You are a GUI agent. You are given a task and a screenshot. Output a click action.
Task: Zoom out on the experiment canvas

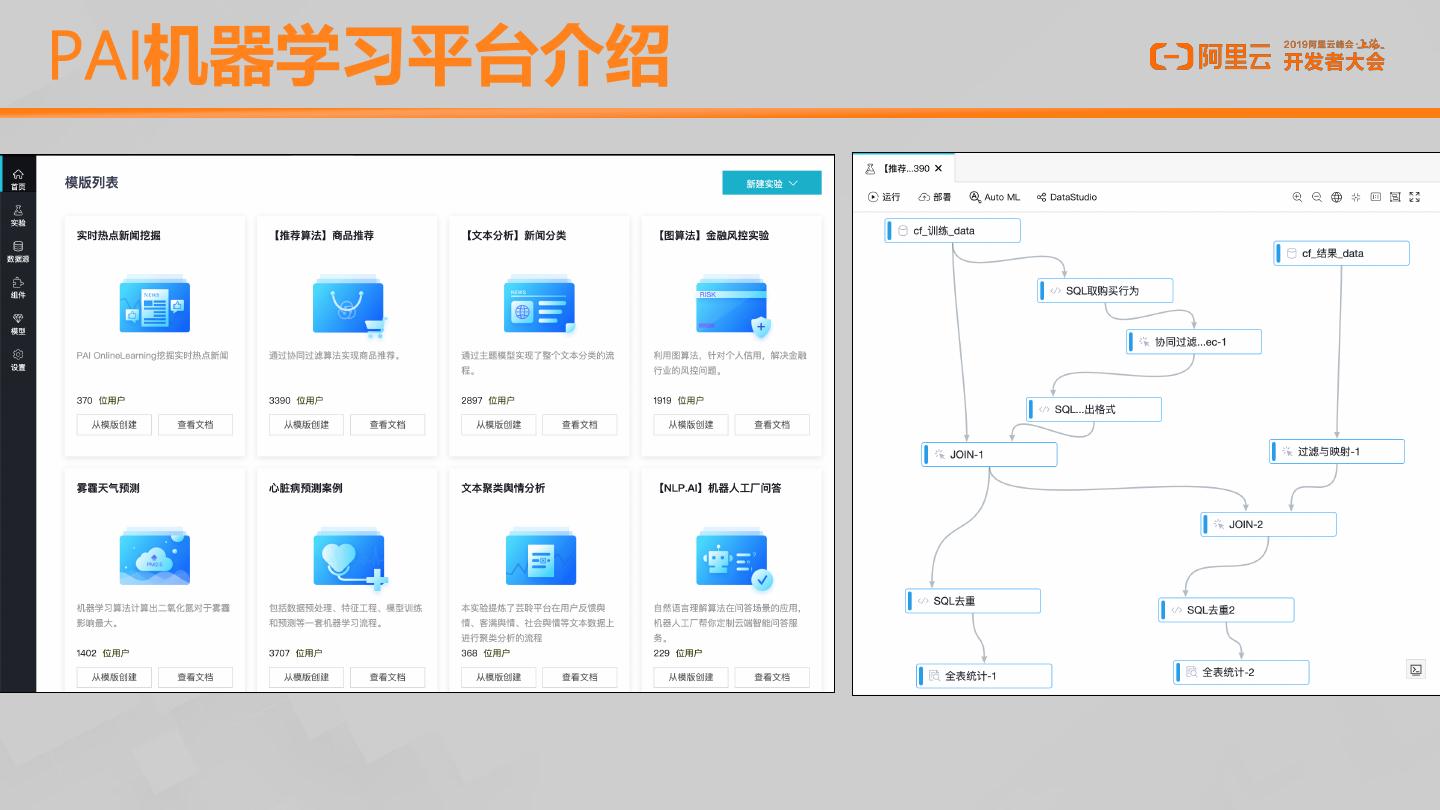[1317, 197]
